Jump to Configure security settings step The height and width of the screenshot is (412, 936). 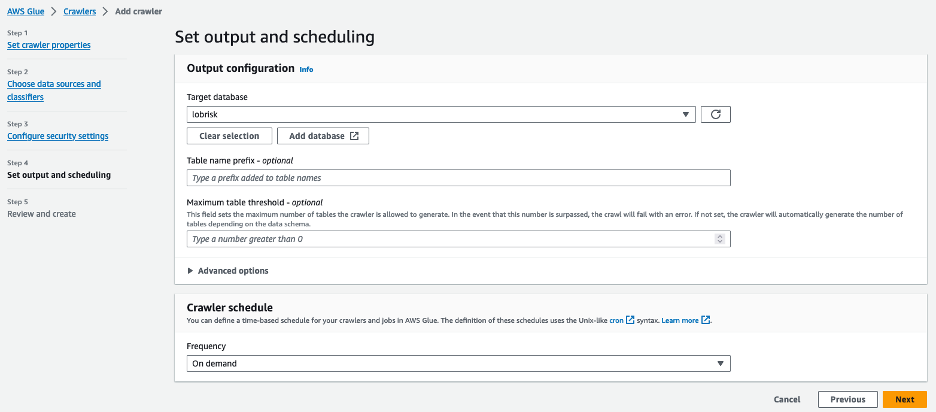point(58,136)
